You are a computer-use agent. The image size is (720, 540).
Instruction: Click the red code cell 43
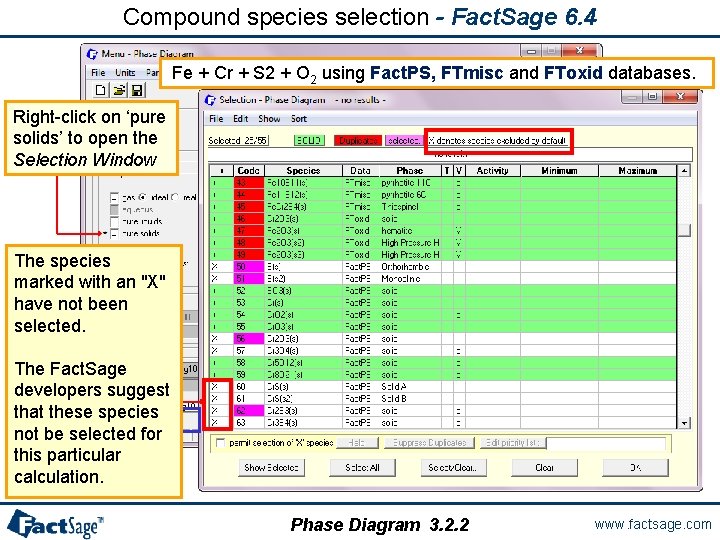(249, 183)
